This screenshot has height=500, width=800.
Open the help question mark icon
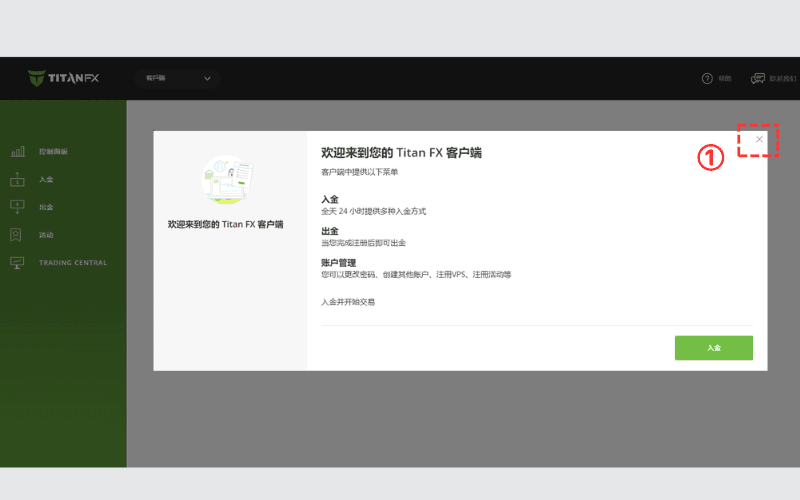coord(707,79)
